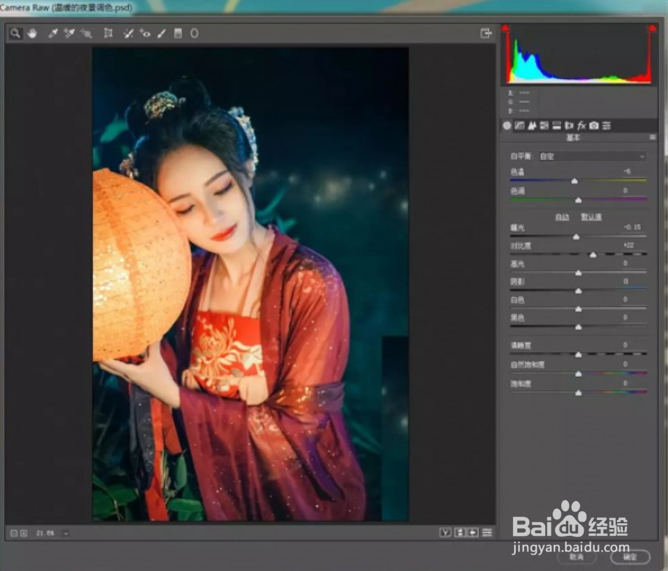668x571 pixels.
Task: Open the Effects fx panel tab
Action: point(581,125)
